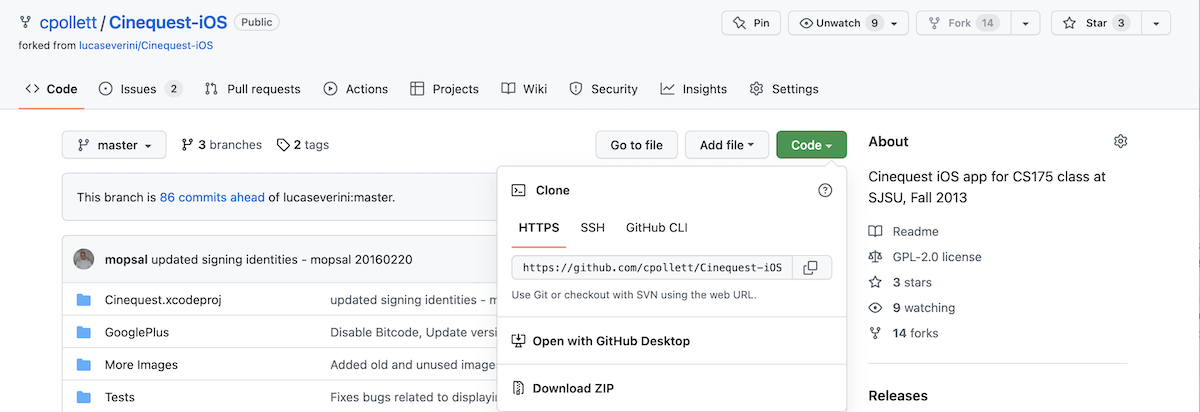Open the Unwatch notifications dropdown

tap(849, 23)
